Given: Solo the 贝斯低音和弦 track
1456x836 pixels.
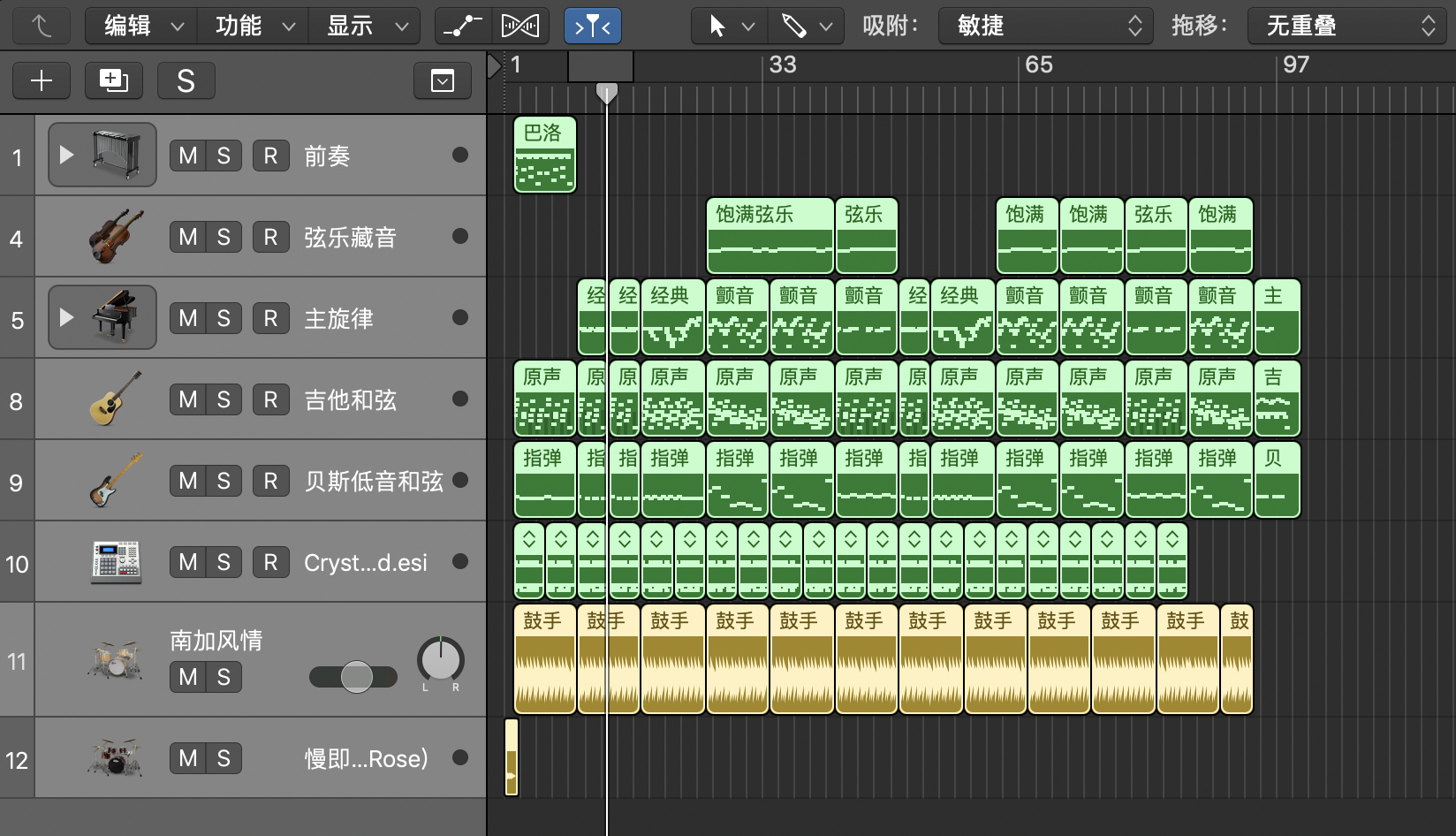Looking at the screenshot, I should (224, 481).
